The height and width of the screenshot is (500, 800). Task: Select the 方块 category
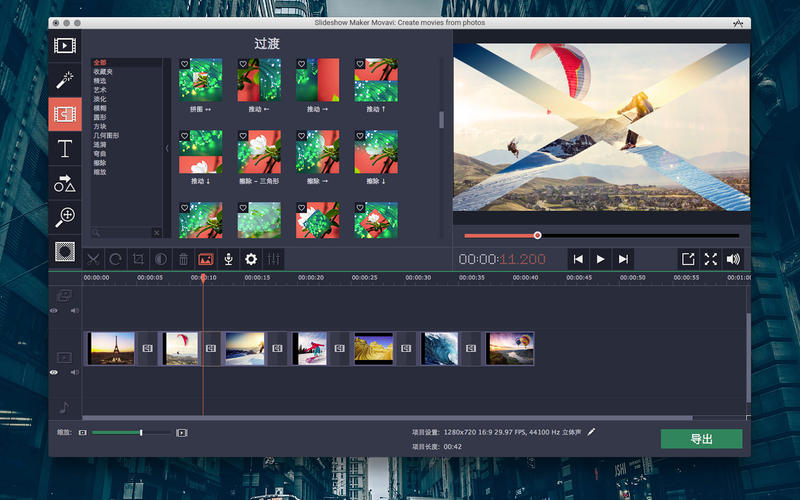(100, 126)
